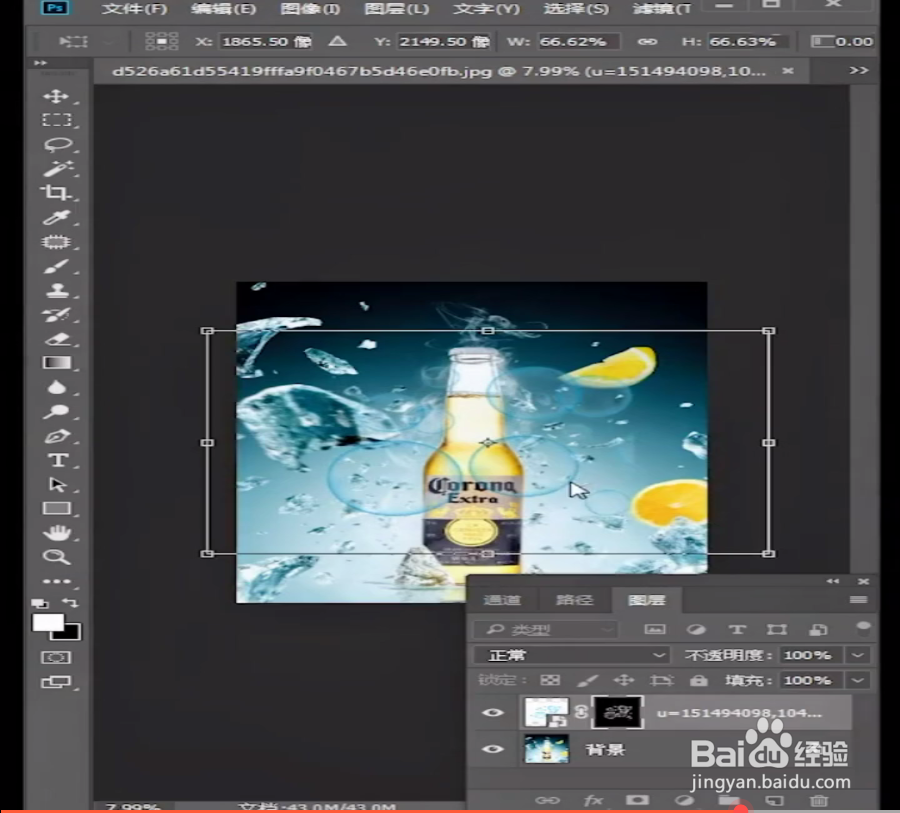
Task: Click the black background color swatch
Action: [72, 634]
